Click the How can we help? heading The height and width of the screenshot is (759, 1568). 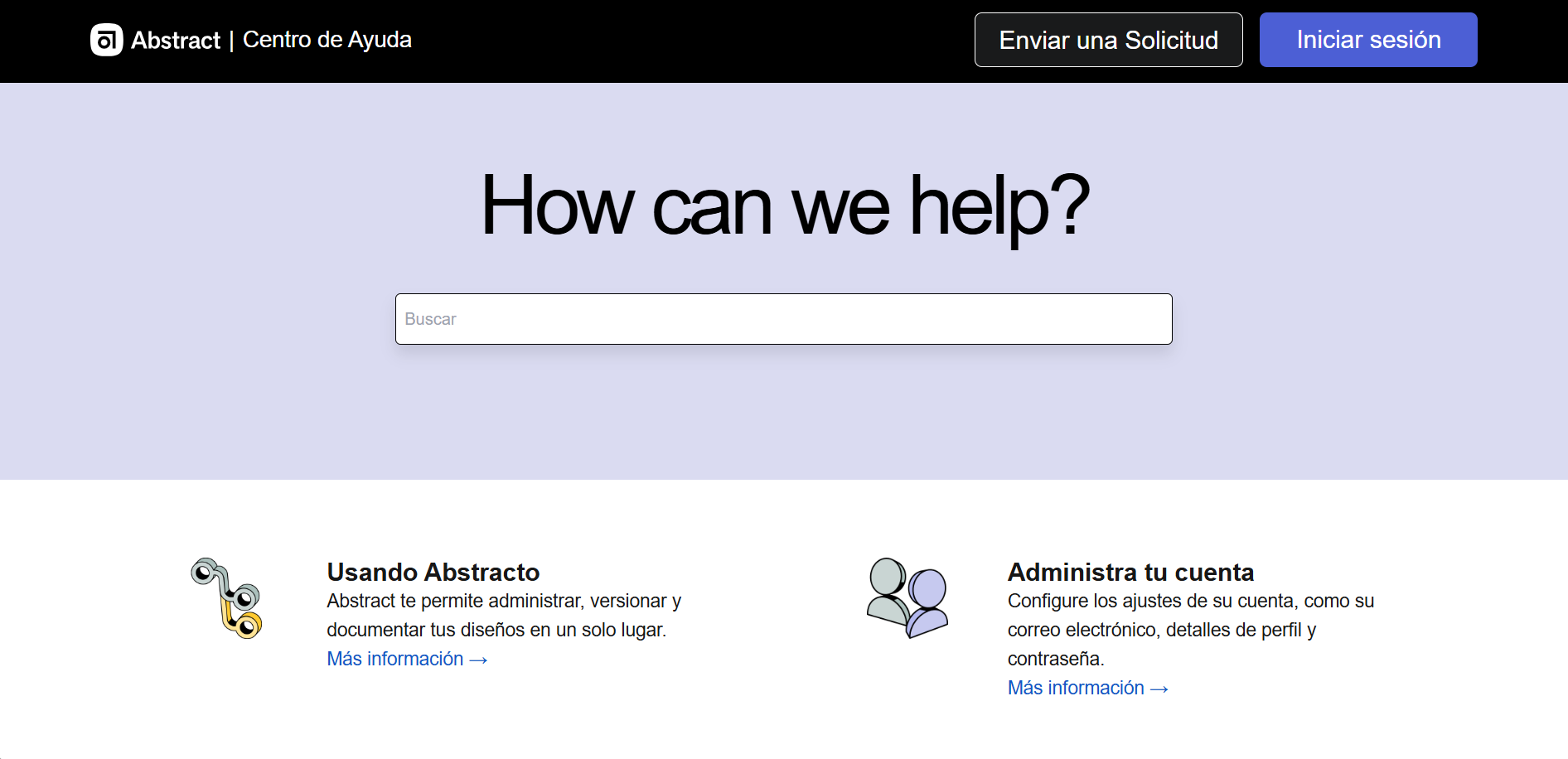click(x=784, y=205)
